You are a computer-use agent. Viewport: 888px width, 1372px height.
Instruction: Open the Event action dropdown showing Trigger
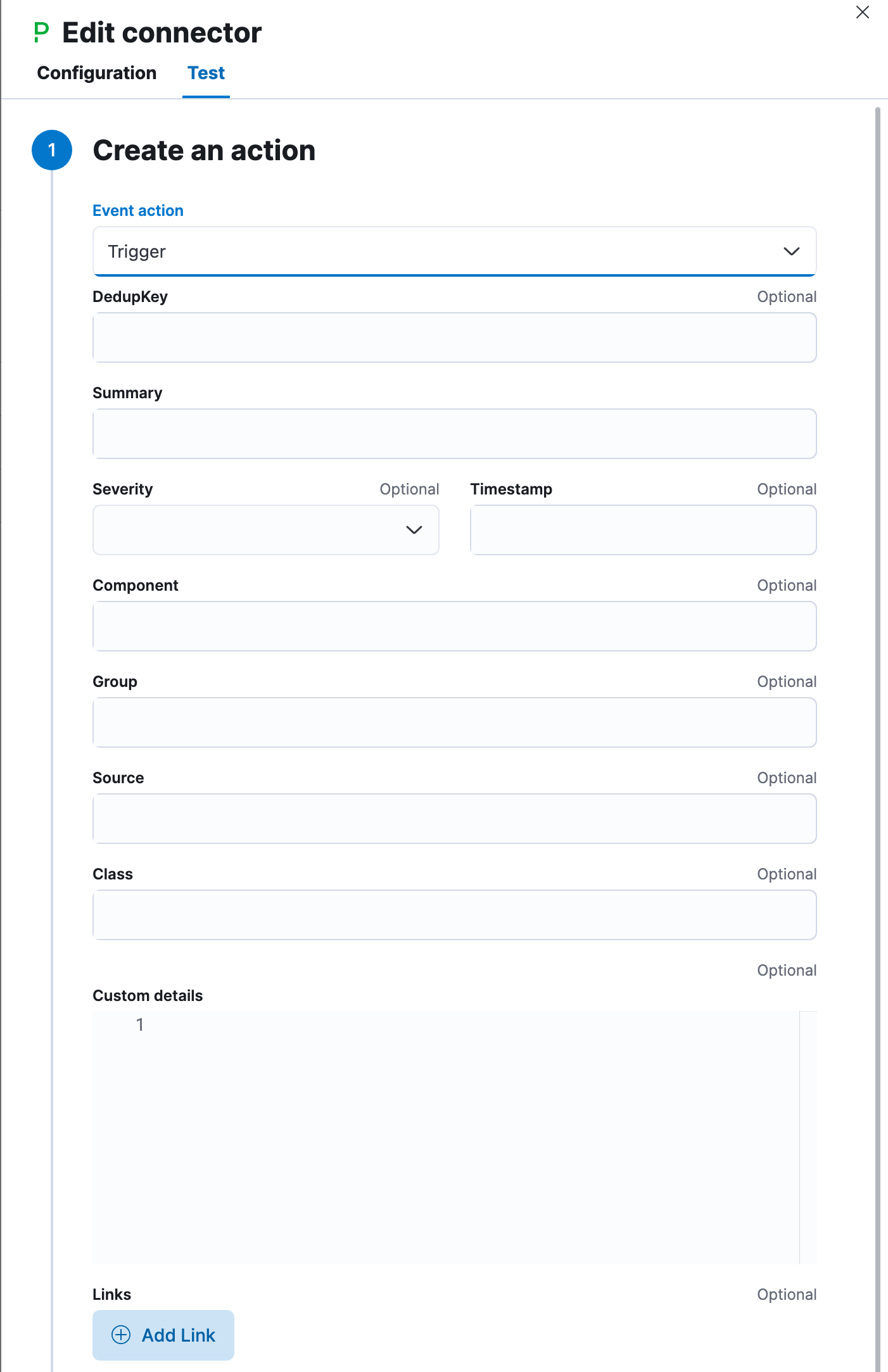pos(455,251)
